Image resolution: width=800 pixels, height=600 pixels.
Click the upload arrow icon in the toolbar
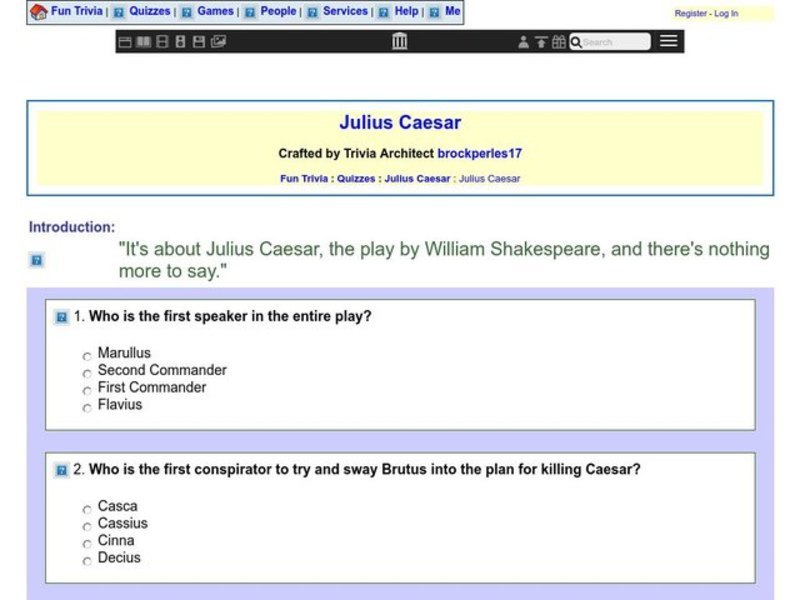click(541, 42)
